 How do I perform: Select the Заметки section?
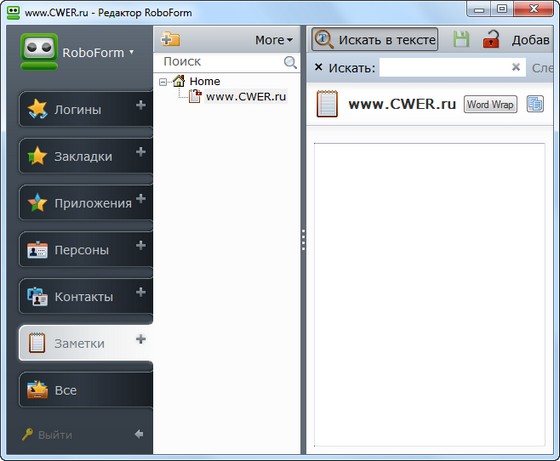86,343
